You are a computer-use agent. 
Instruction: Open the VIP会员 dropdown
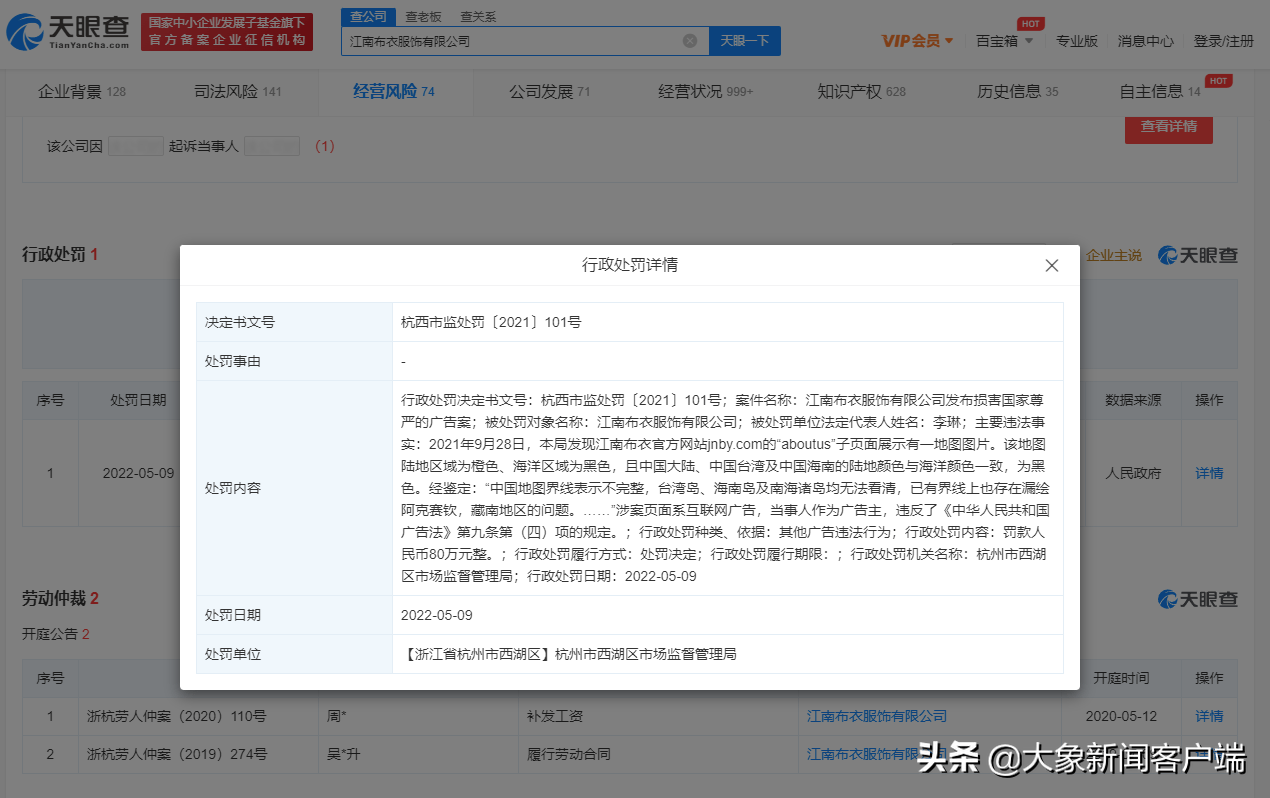point(917,41)
